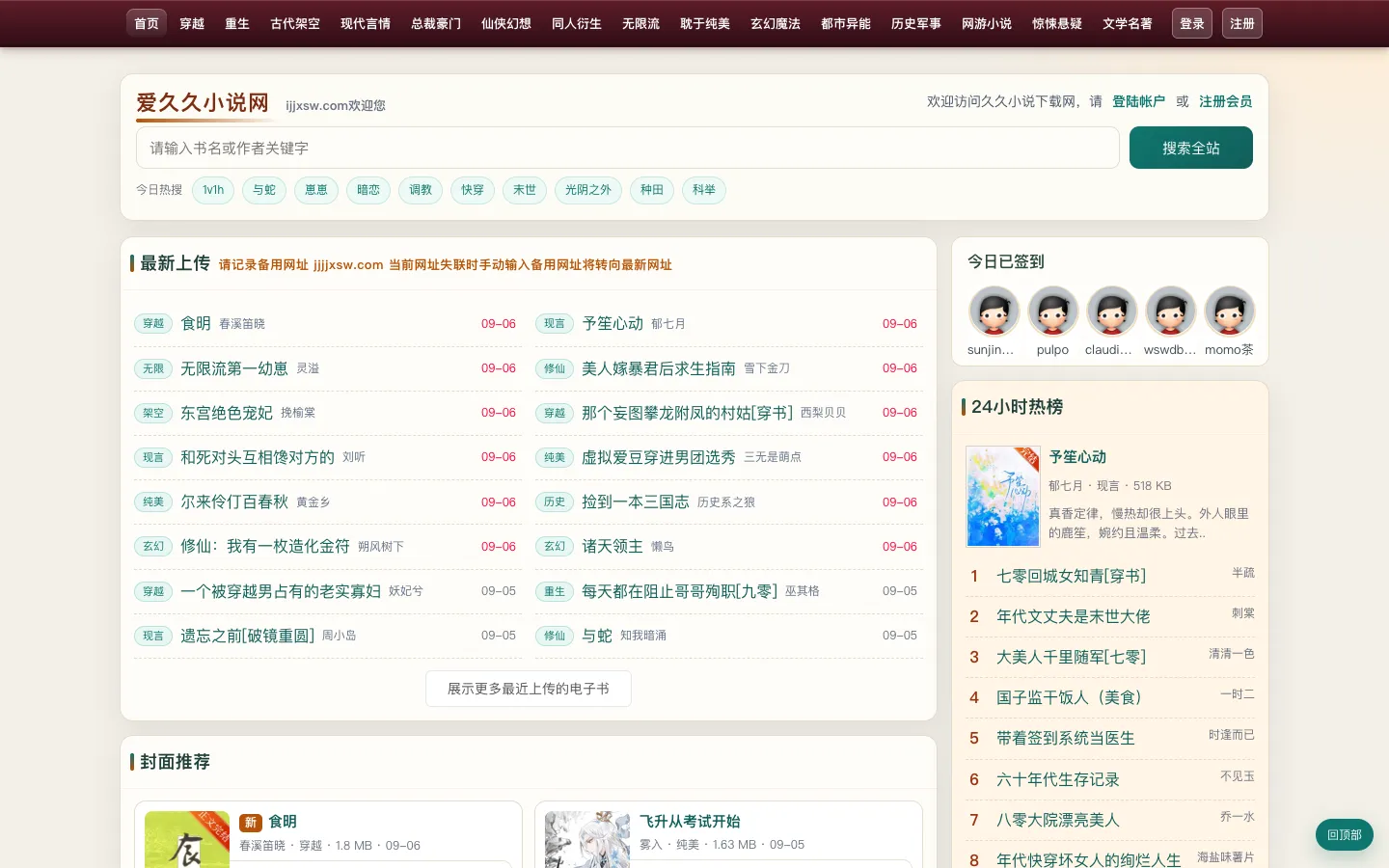Select hot search tag 末世
The image size is (1389, 868).
click(x=525, y=190)
